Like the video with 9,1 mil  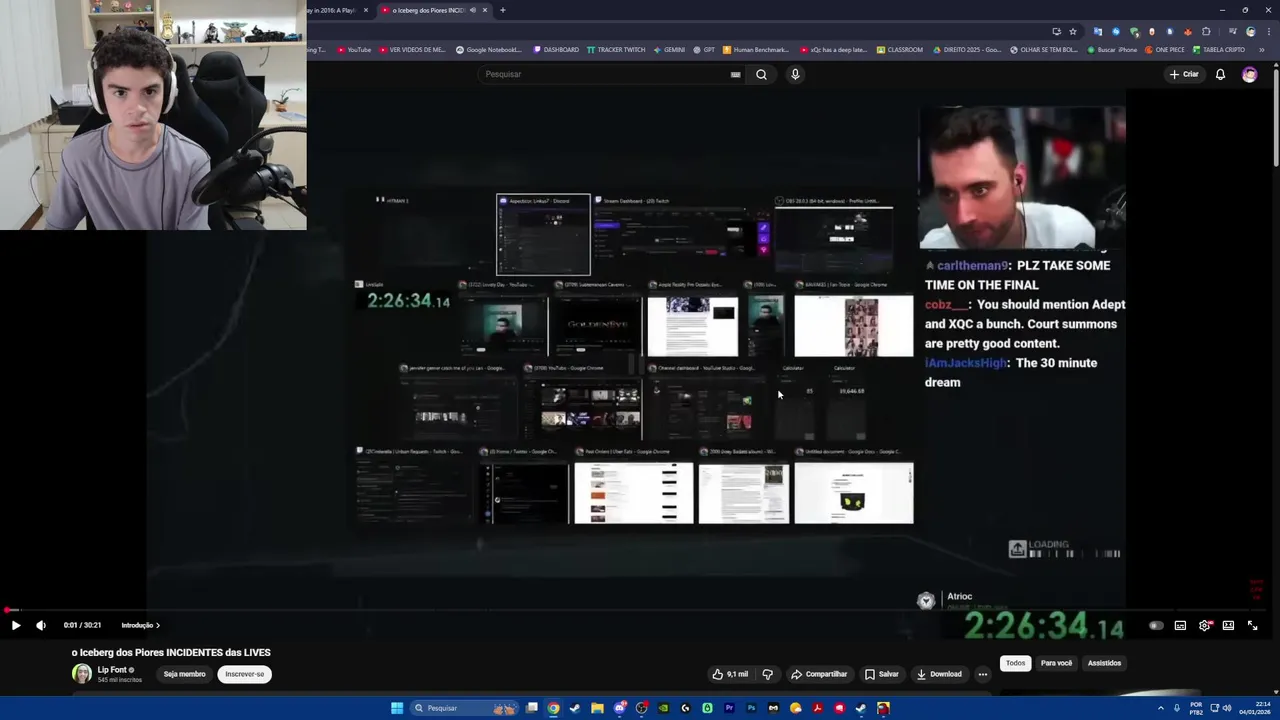pos(730,674)
